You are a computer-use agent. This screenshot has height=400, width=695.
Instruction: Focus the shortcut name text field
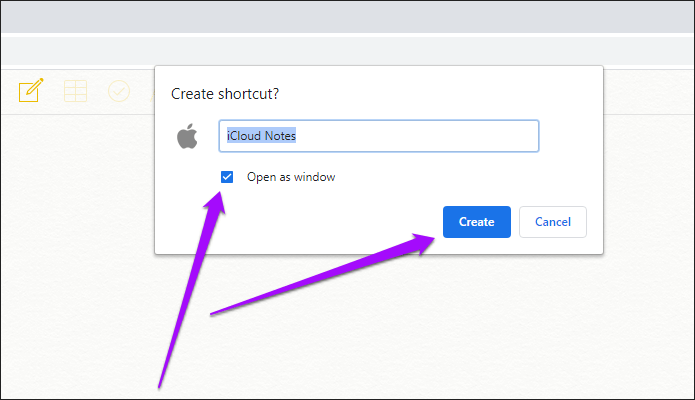(x=379, y=136)
